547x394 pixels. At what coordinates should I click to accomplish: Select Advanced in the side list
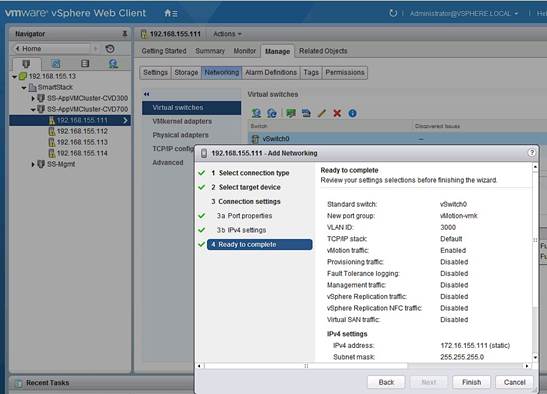click(x=168, y=163)
